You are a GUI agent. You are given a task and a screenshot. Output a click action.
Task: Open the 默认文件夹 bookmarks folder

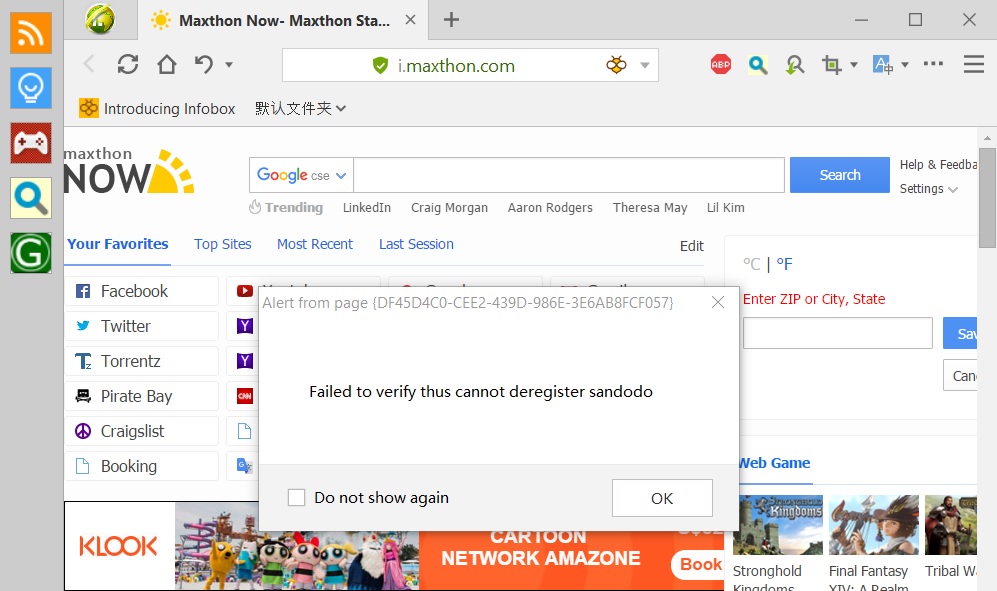coord(301,108)
